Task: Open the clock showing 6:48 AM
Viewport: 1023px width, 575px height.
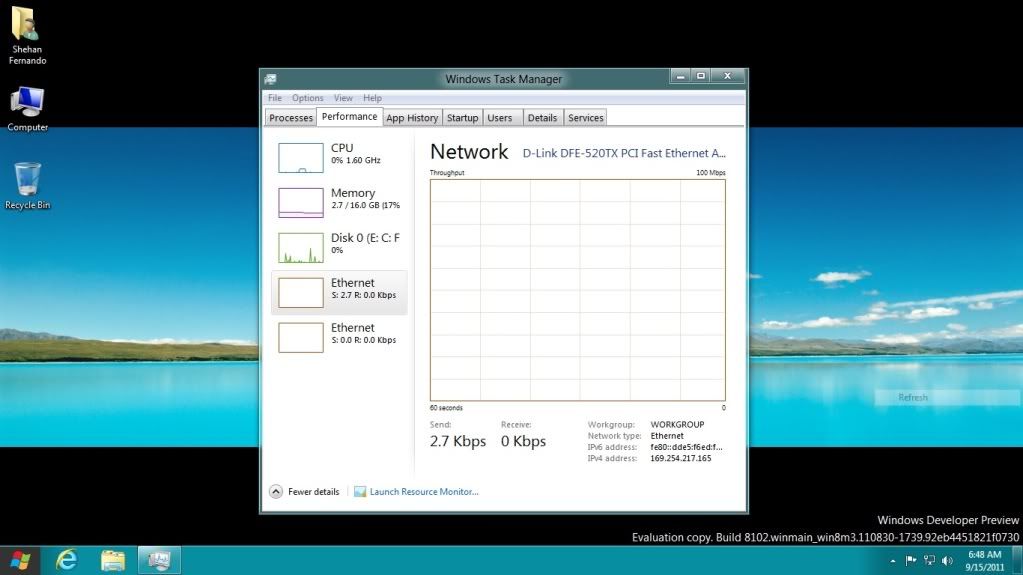Action: tap(985, 561)
